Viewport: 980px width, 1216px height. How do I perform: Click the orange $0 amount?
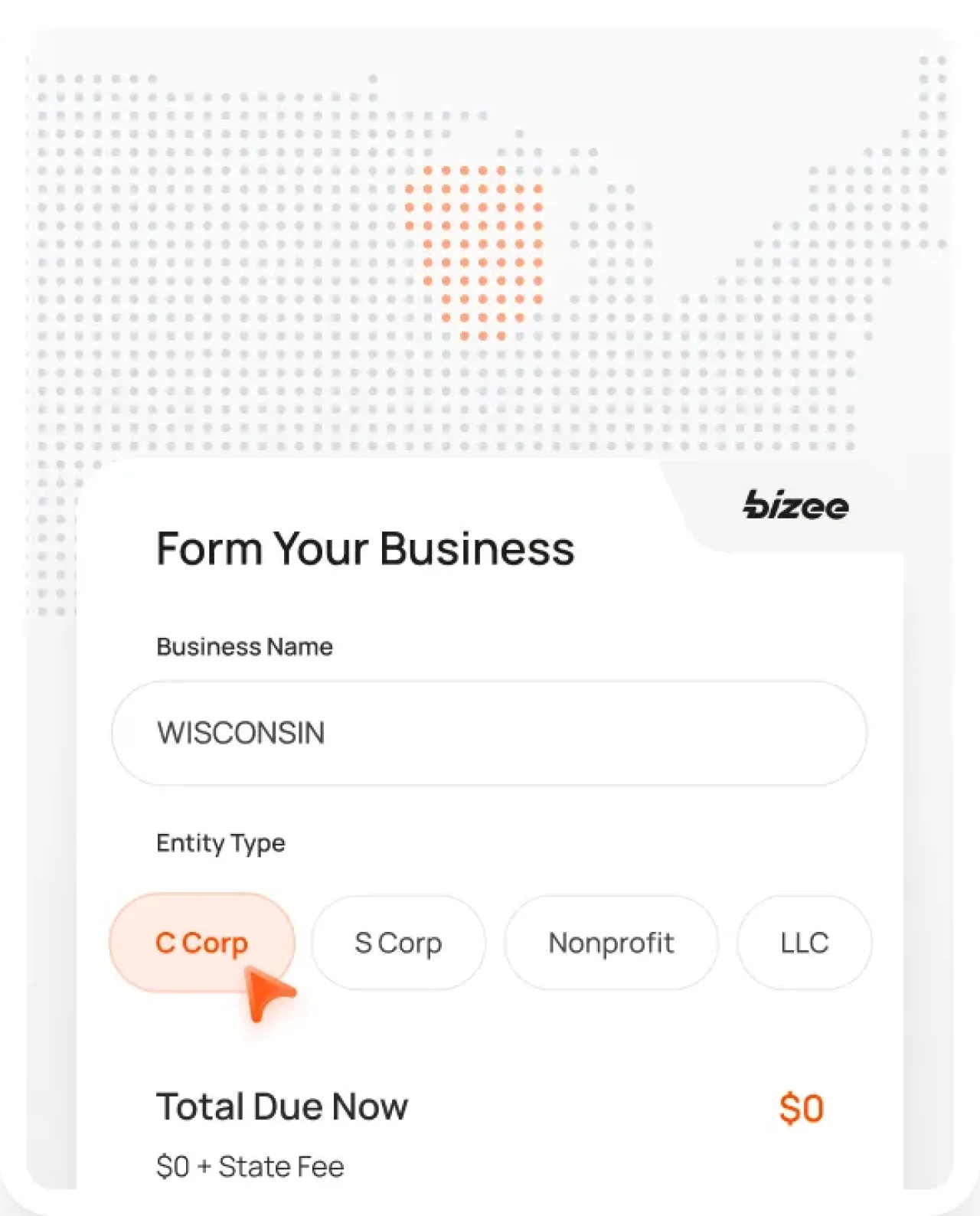click(x=802, y=1107)
